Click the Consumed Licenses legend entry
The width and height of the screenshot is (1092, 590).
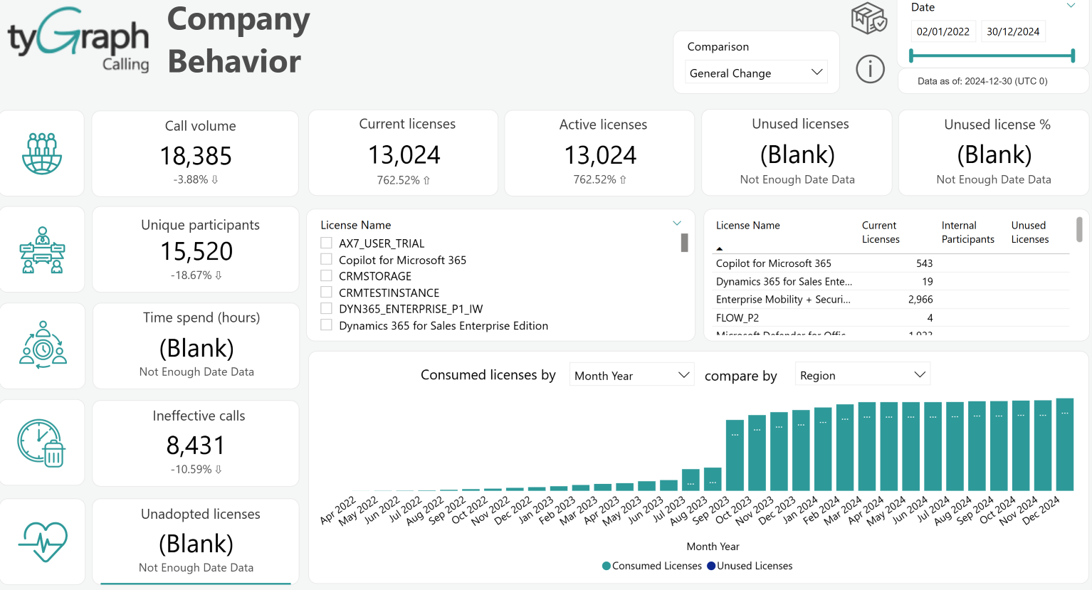[x=652, y=566]
